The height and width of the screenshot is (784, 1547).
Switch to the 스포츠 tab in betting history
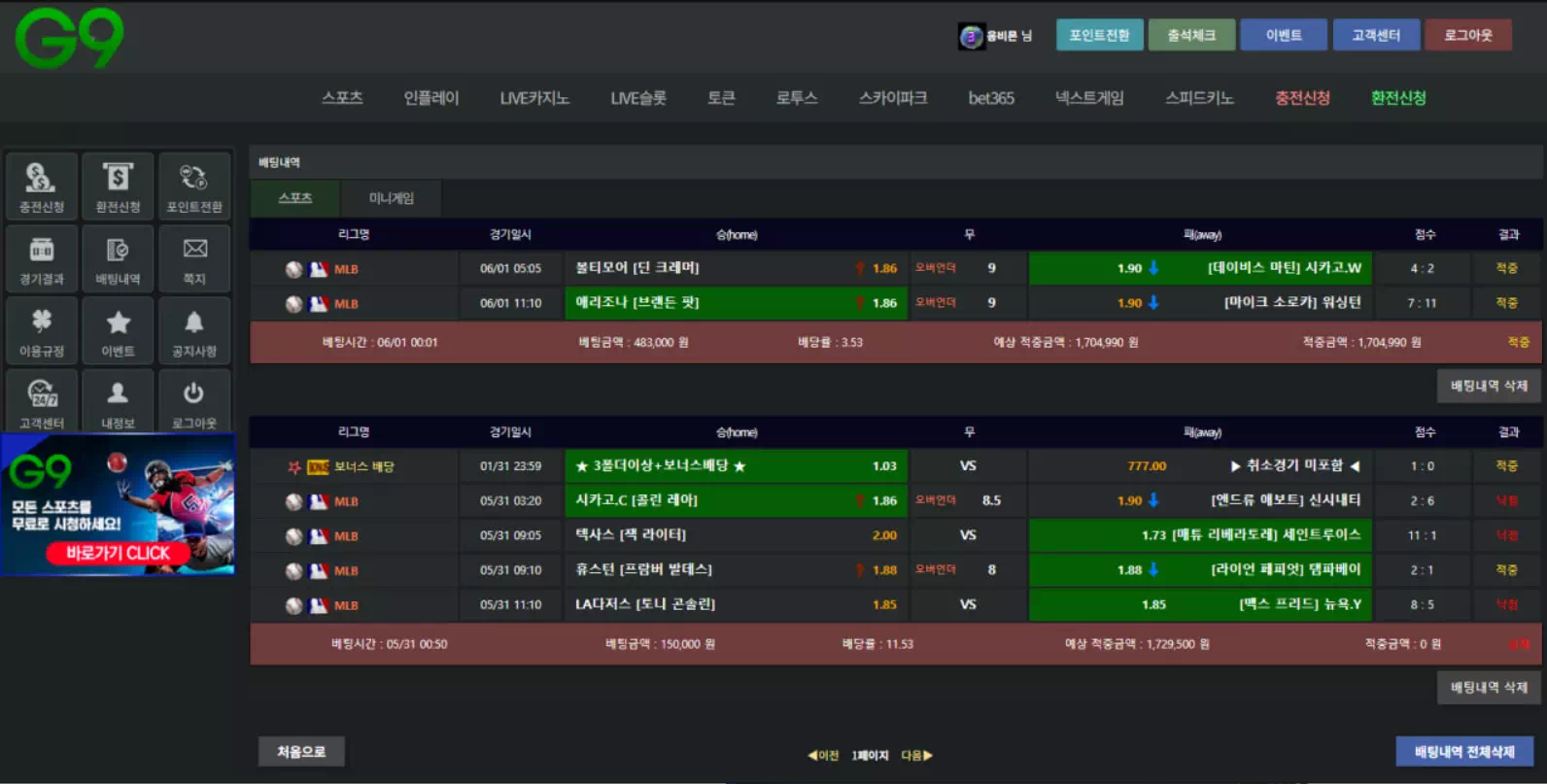295,198
